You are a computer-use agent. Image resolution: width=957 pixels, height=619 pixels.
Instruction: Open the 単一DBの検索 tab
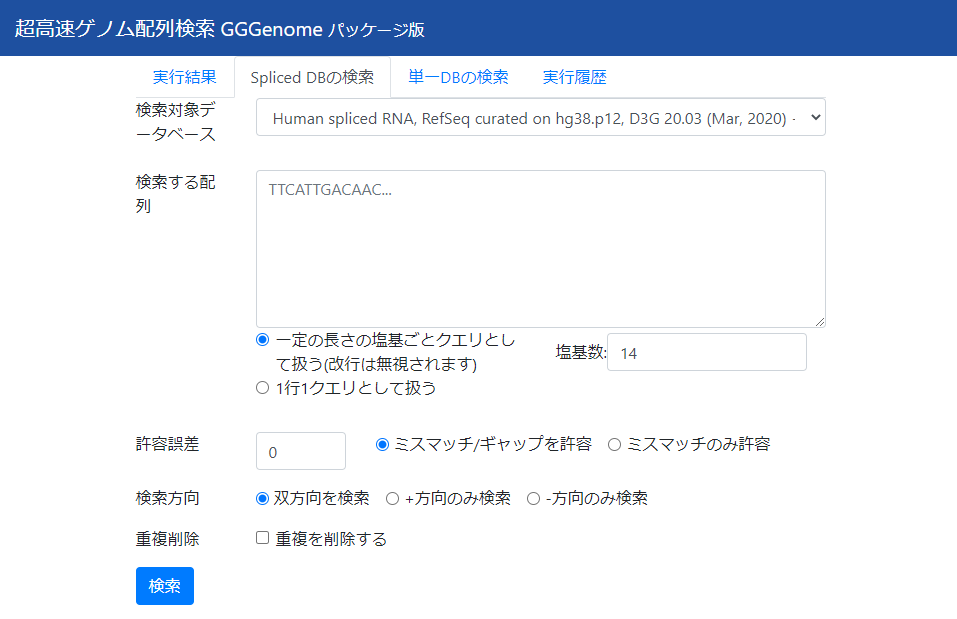tap(457, 76)
